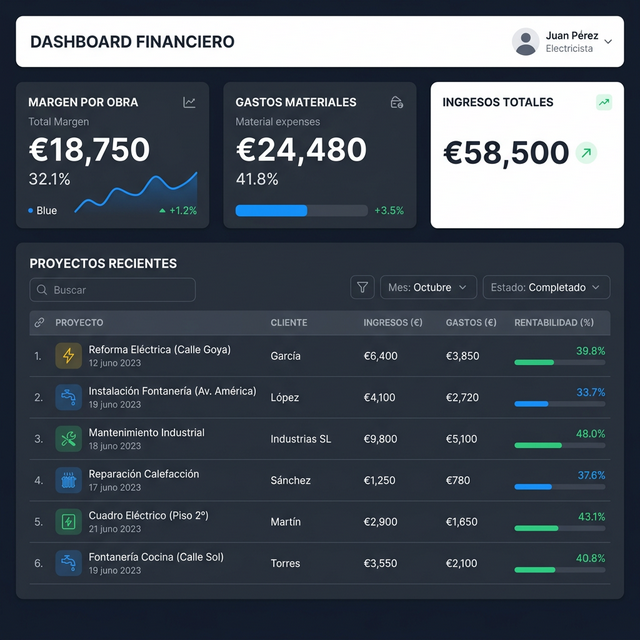Click the green trend icon on Ingresos Totales
Viewport: 640px width, 640px height.
click(604, 102)
